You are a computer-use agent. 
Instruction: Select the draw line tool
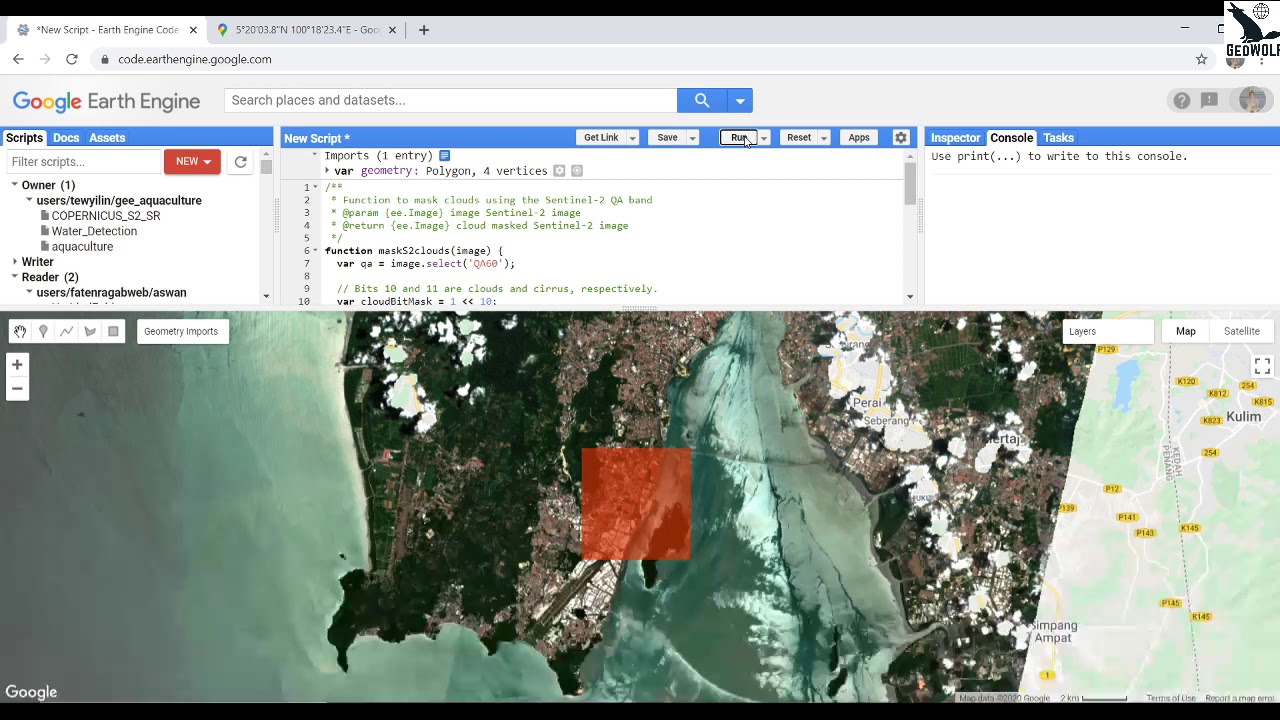click(66, 331)
